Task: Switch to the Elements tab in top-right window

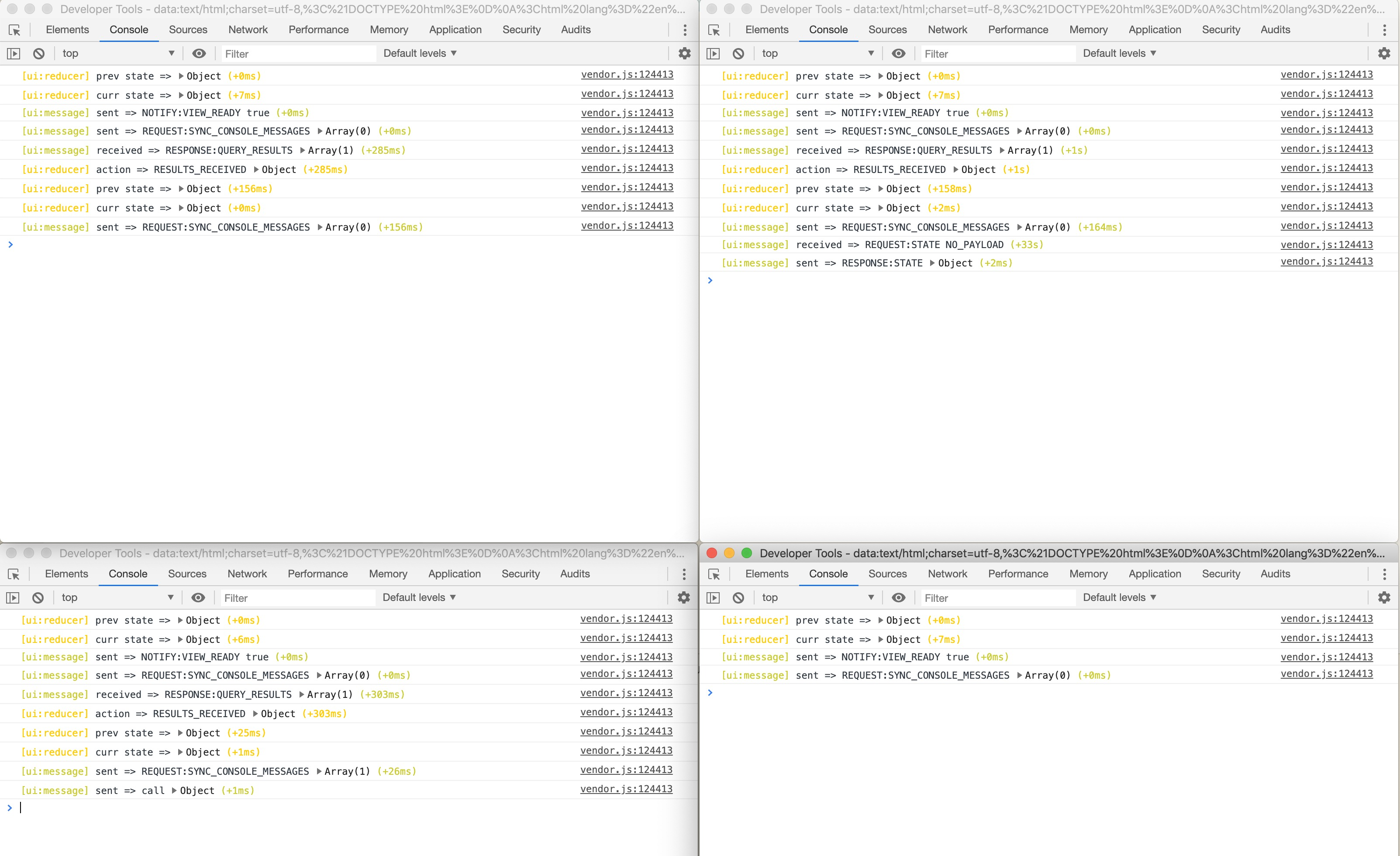Action: coord(766,29)
